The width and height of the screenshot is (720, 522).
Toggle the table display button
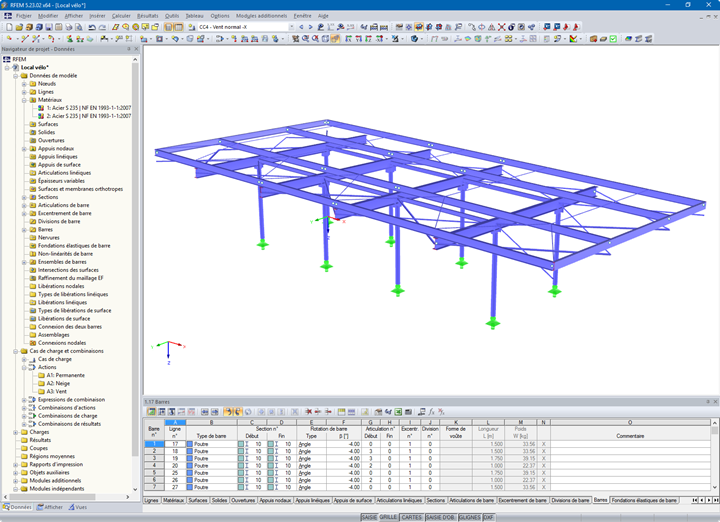pyautogui.click(x=179, y=27)
